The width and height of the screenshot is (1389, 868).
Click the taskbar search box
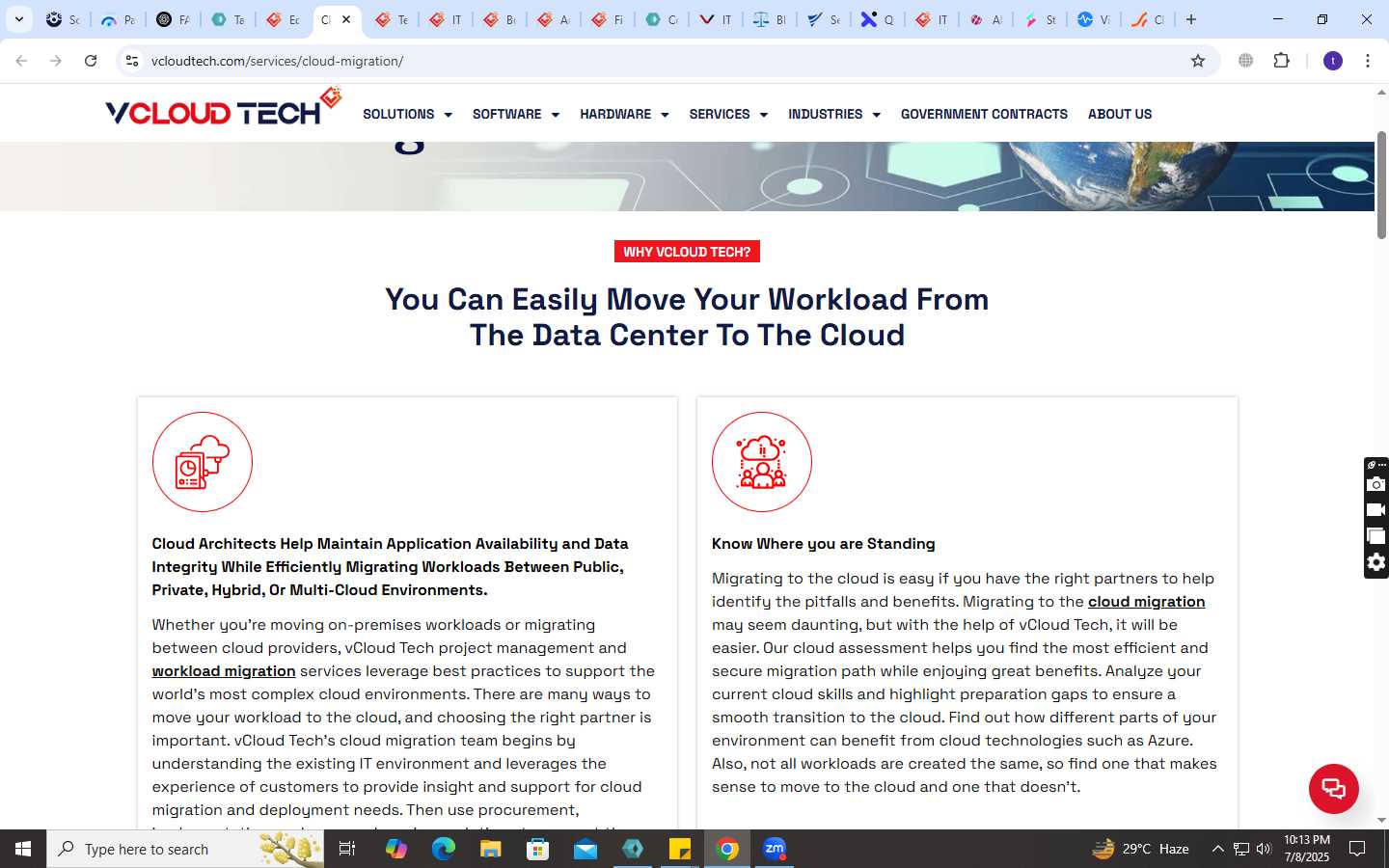tap(185, 849)
